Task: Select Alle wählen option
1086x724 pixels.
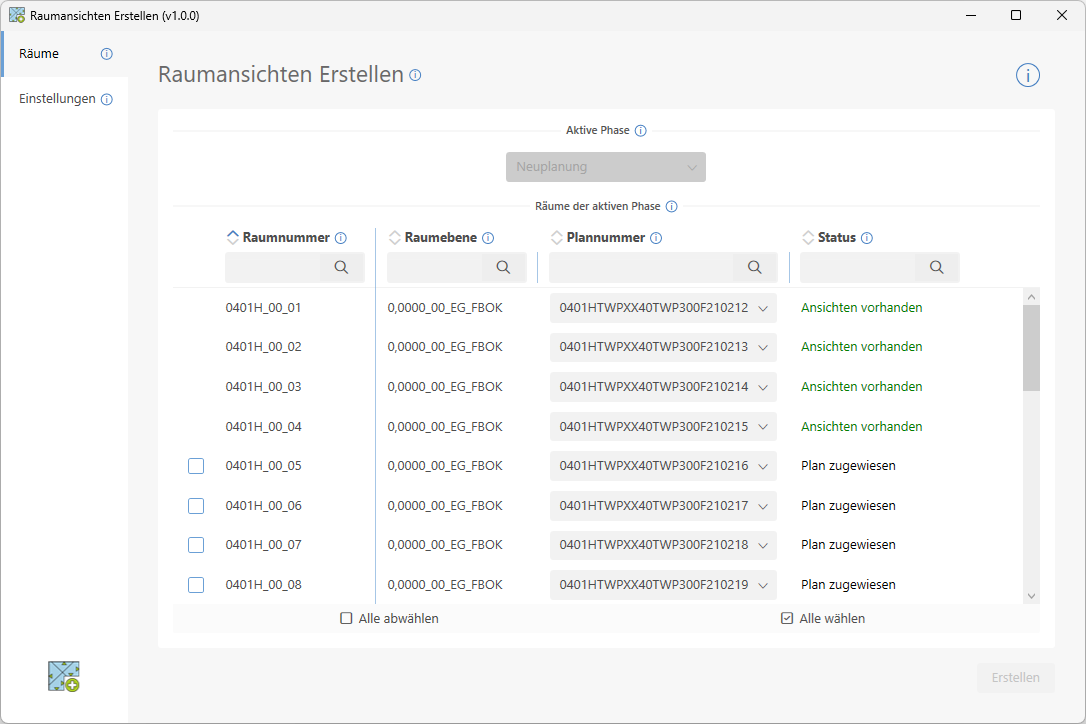Action: pyautogui.click(x=787, y=619)
